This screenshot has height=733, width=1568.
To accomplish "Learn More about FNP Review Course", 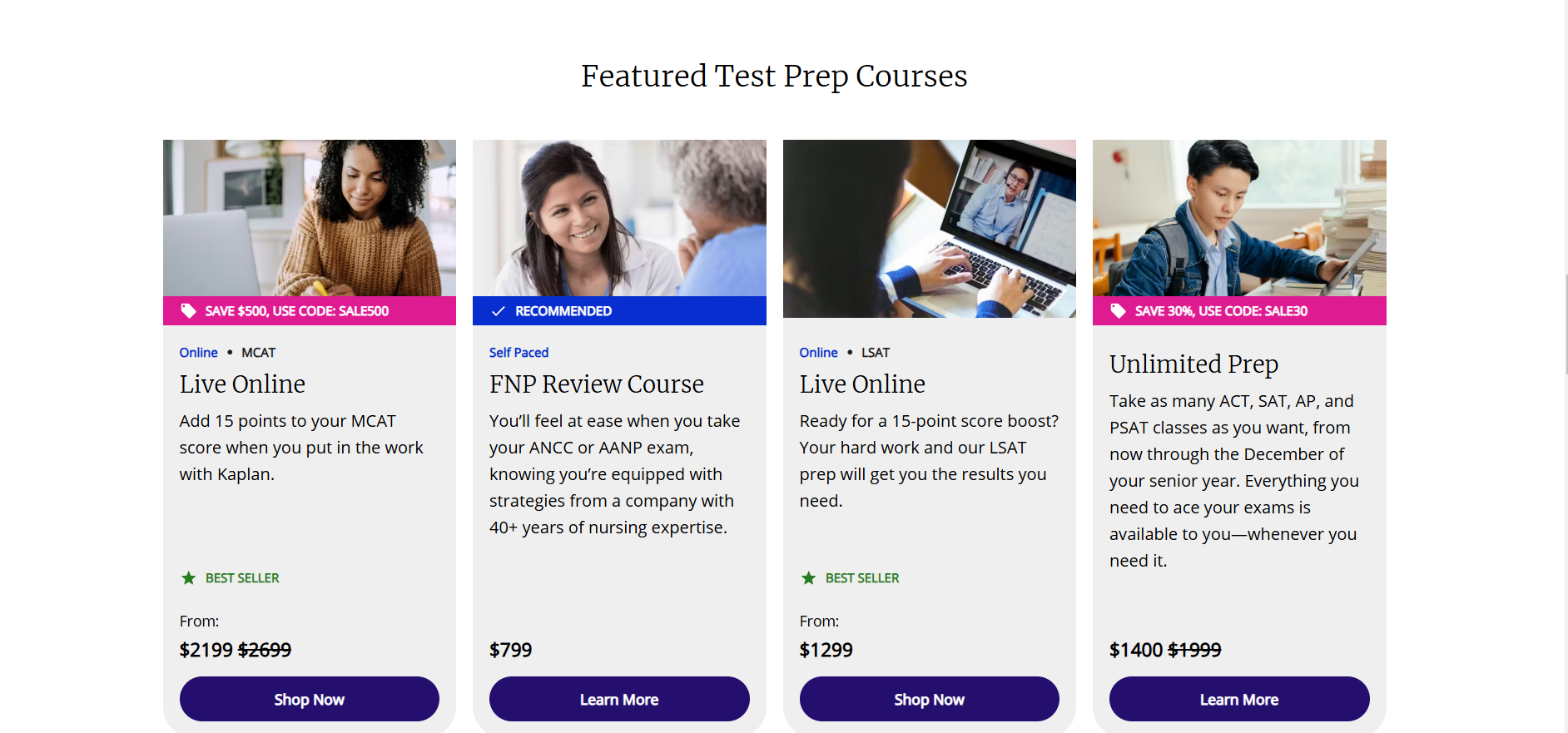I will click(619, 699).
